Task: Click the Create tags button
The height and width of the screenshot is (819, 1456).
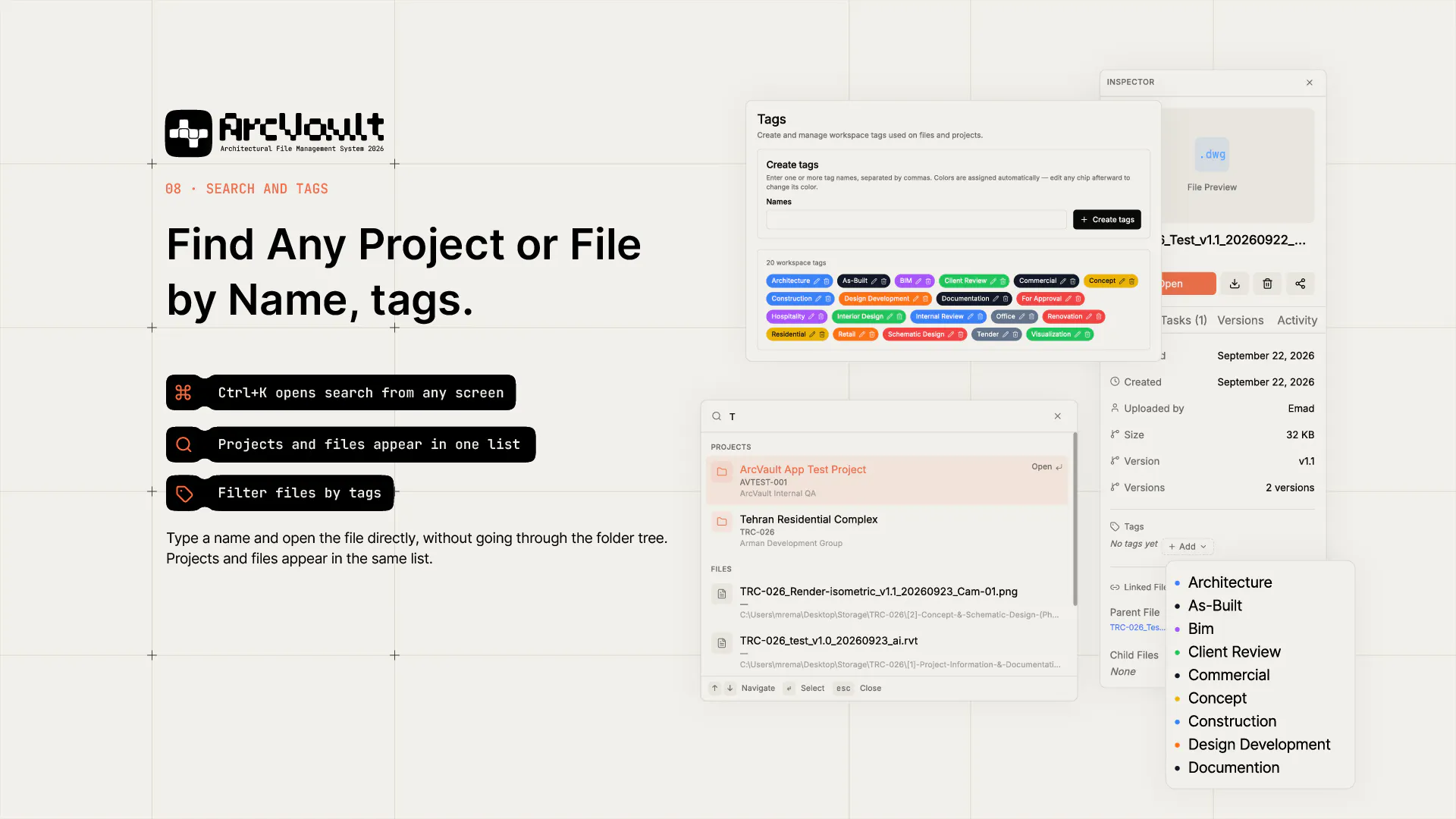Action: 1107,220
